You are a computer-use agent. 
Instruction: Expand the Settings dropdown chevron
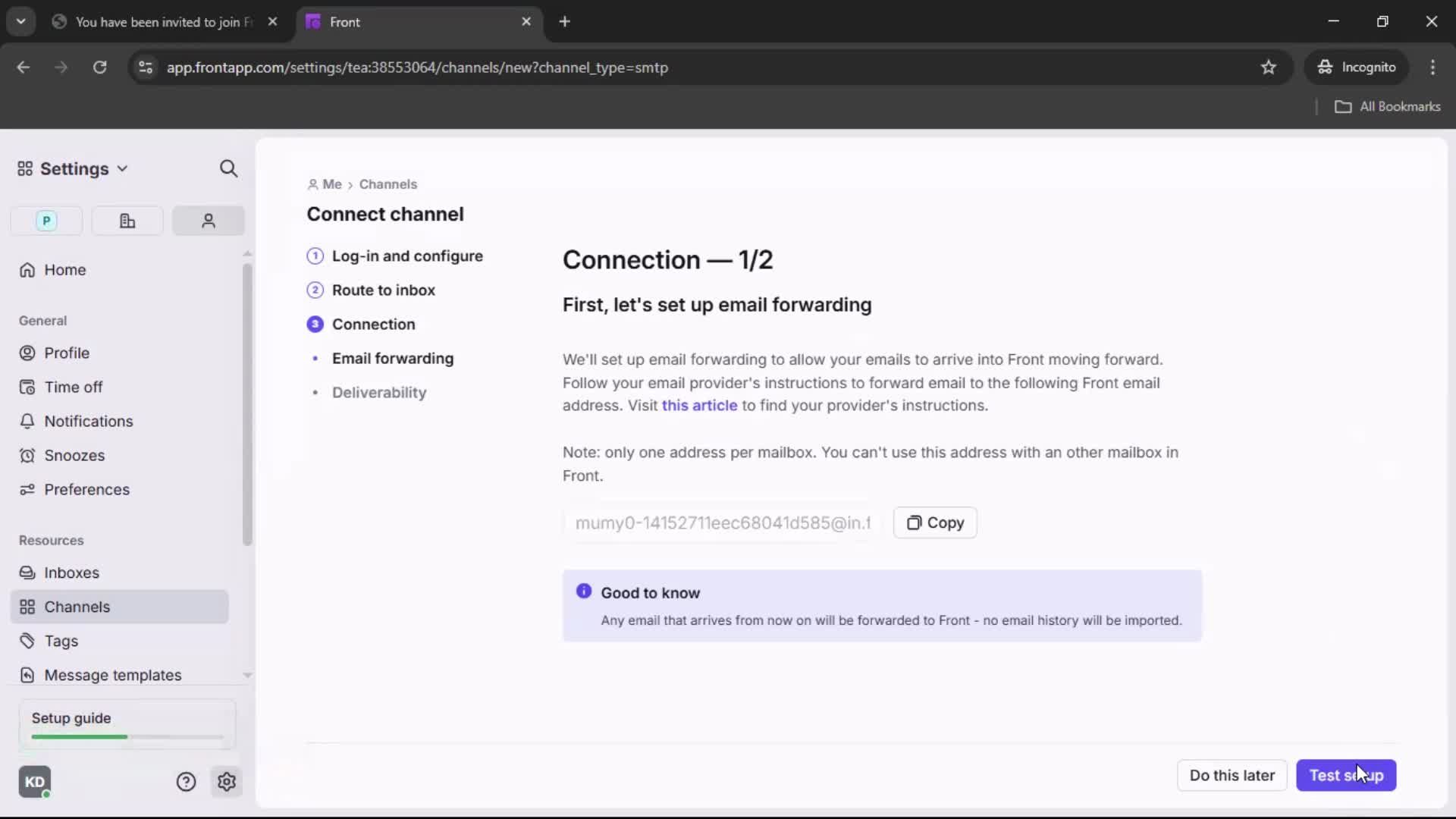pos(122,168)
